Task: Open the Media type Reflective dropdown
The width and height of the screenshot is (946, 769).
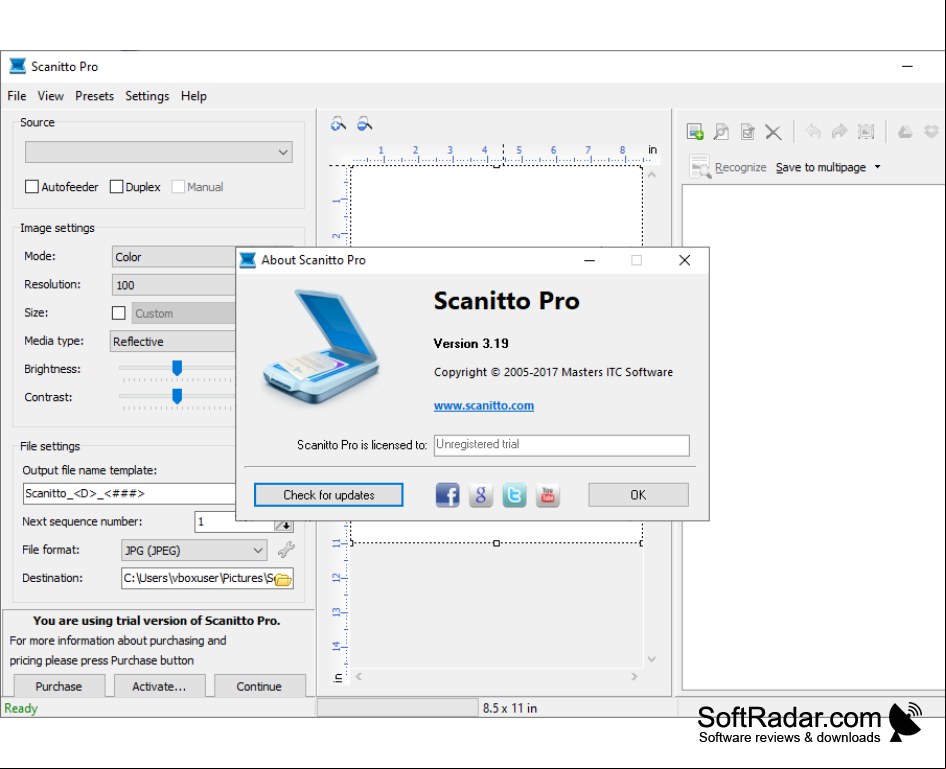Action: 173,341
